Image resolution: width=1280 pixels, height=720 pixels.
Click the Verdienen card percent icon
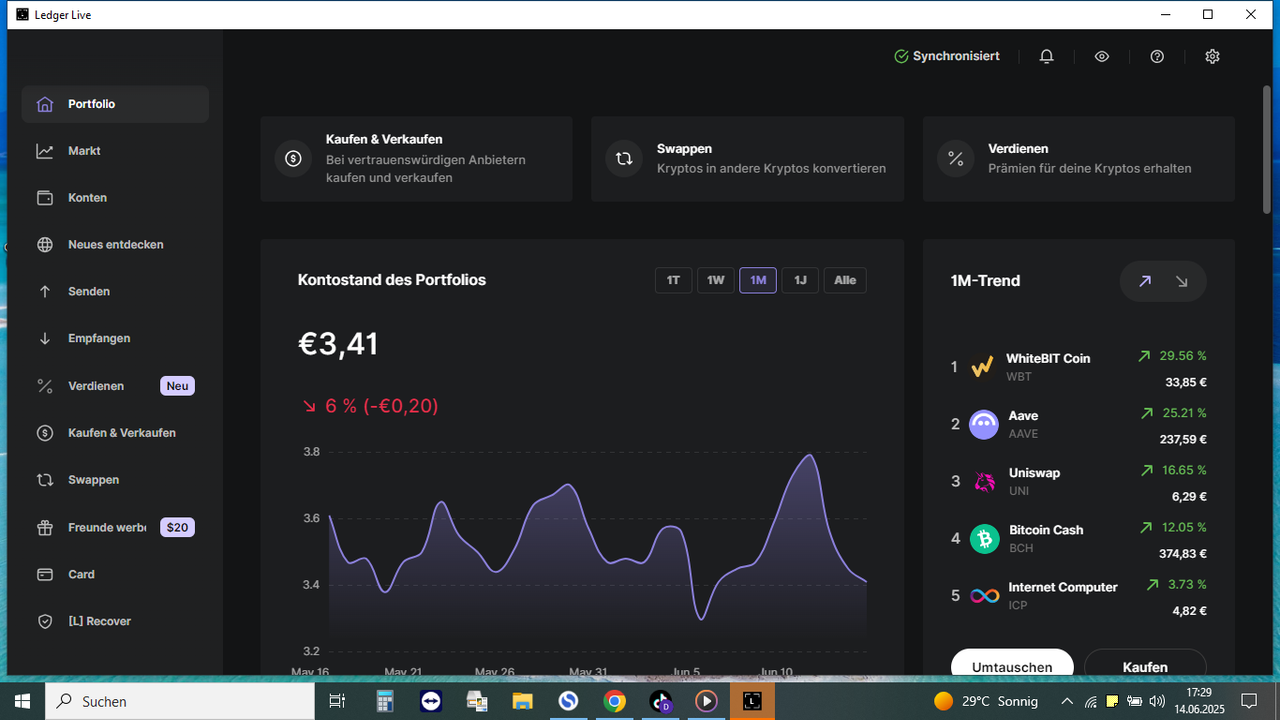pyautogui.click(x=955, y=158)
